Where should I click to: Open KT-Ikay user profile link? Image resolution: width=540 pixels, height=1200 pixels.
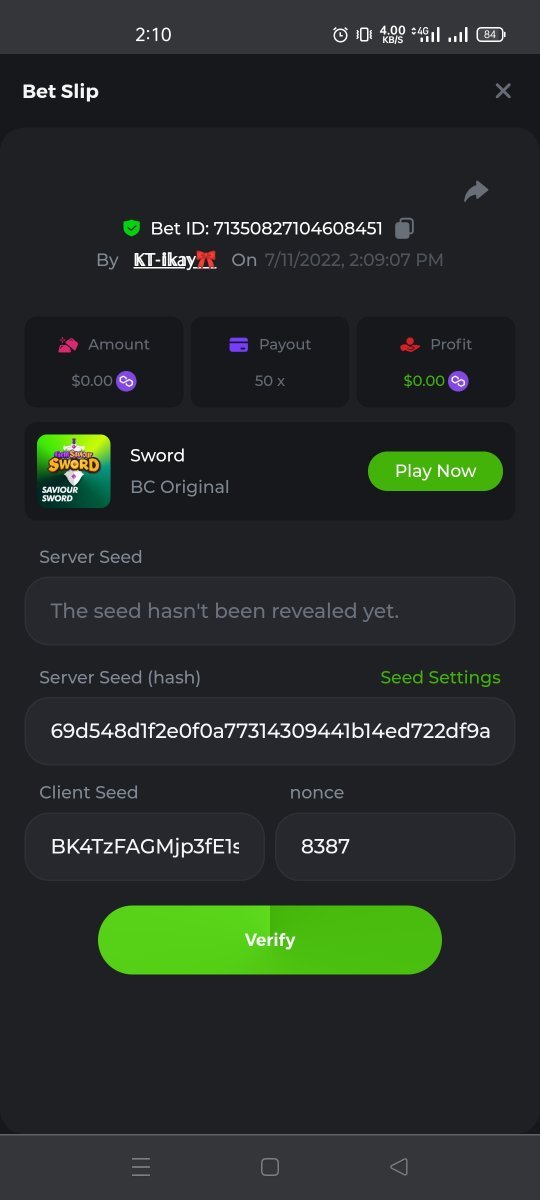tap(175, 260)
